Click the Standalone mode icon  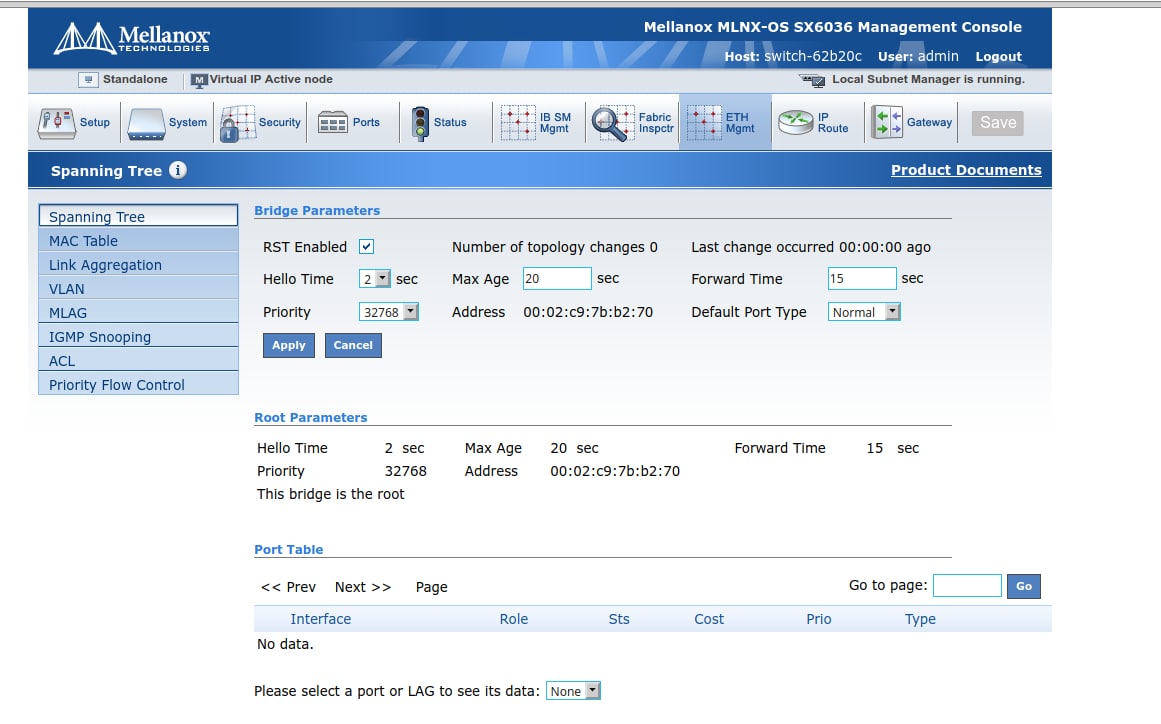(88, 80)
